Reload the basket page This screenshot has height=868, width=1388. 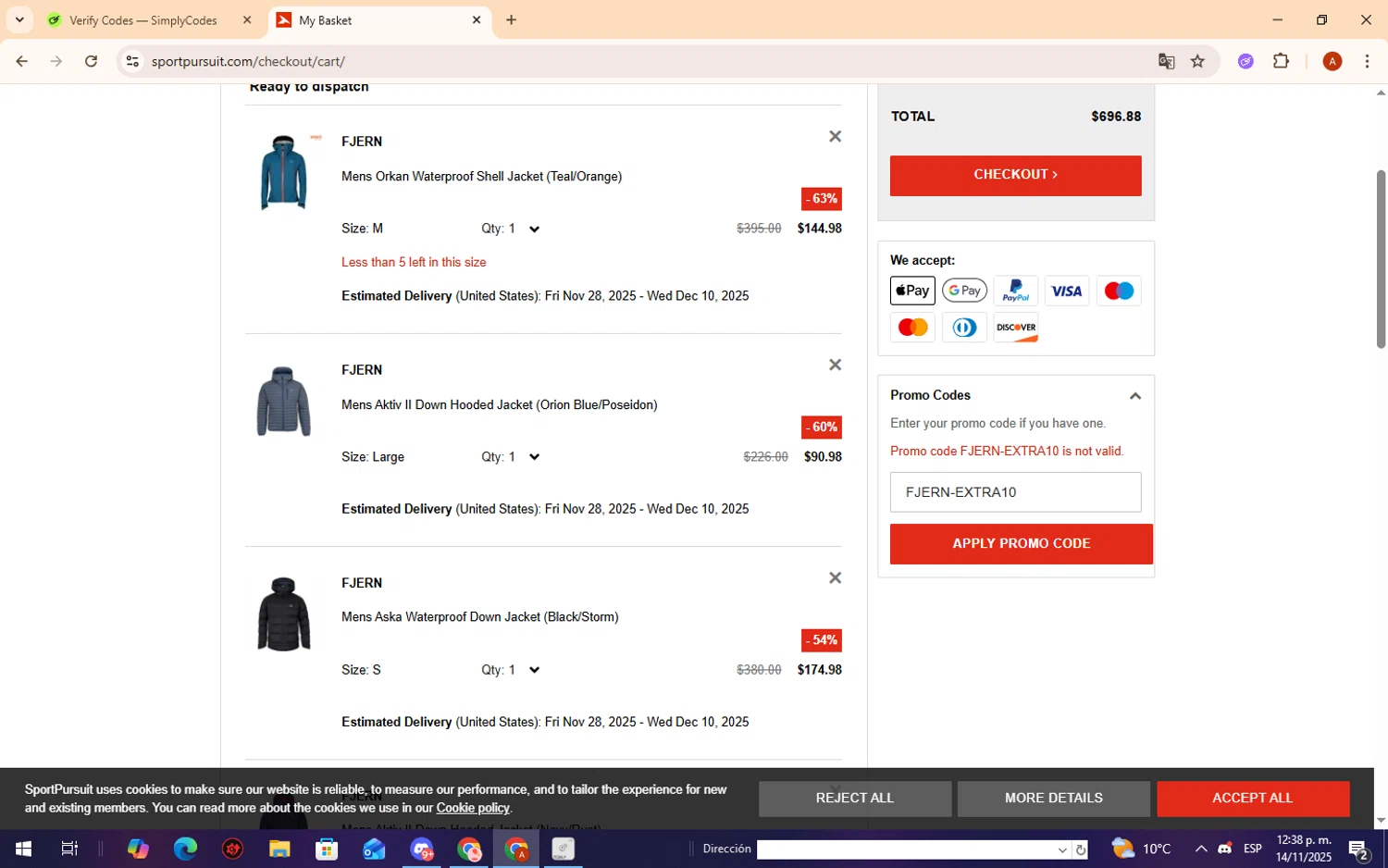(91, 61)
